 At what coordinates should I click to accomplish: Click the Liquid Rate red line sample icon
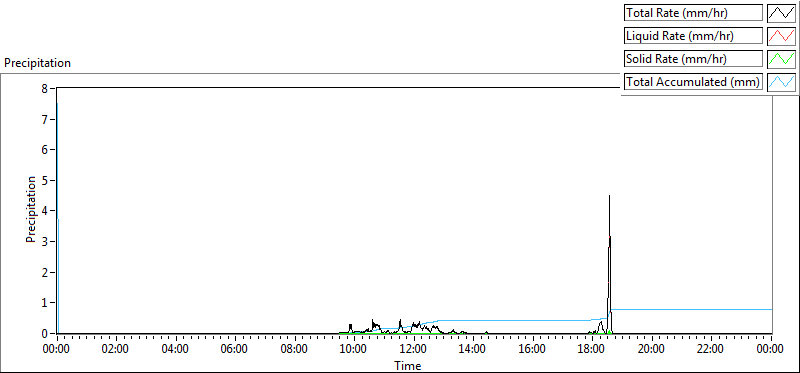point(782,36)
